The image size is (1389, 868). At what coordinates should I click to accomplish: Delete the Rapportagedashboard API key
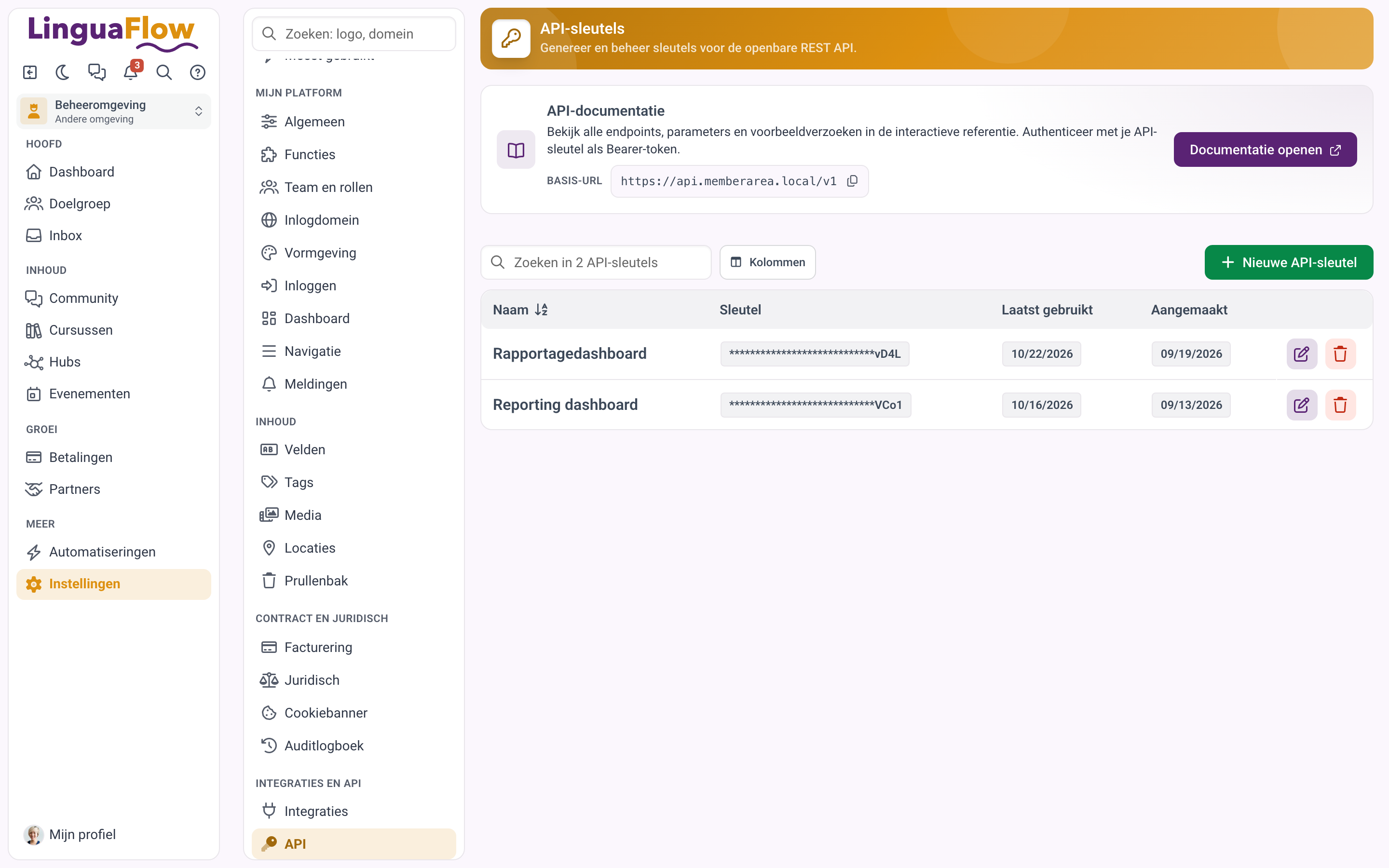tap(1340, 353)
